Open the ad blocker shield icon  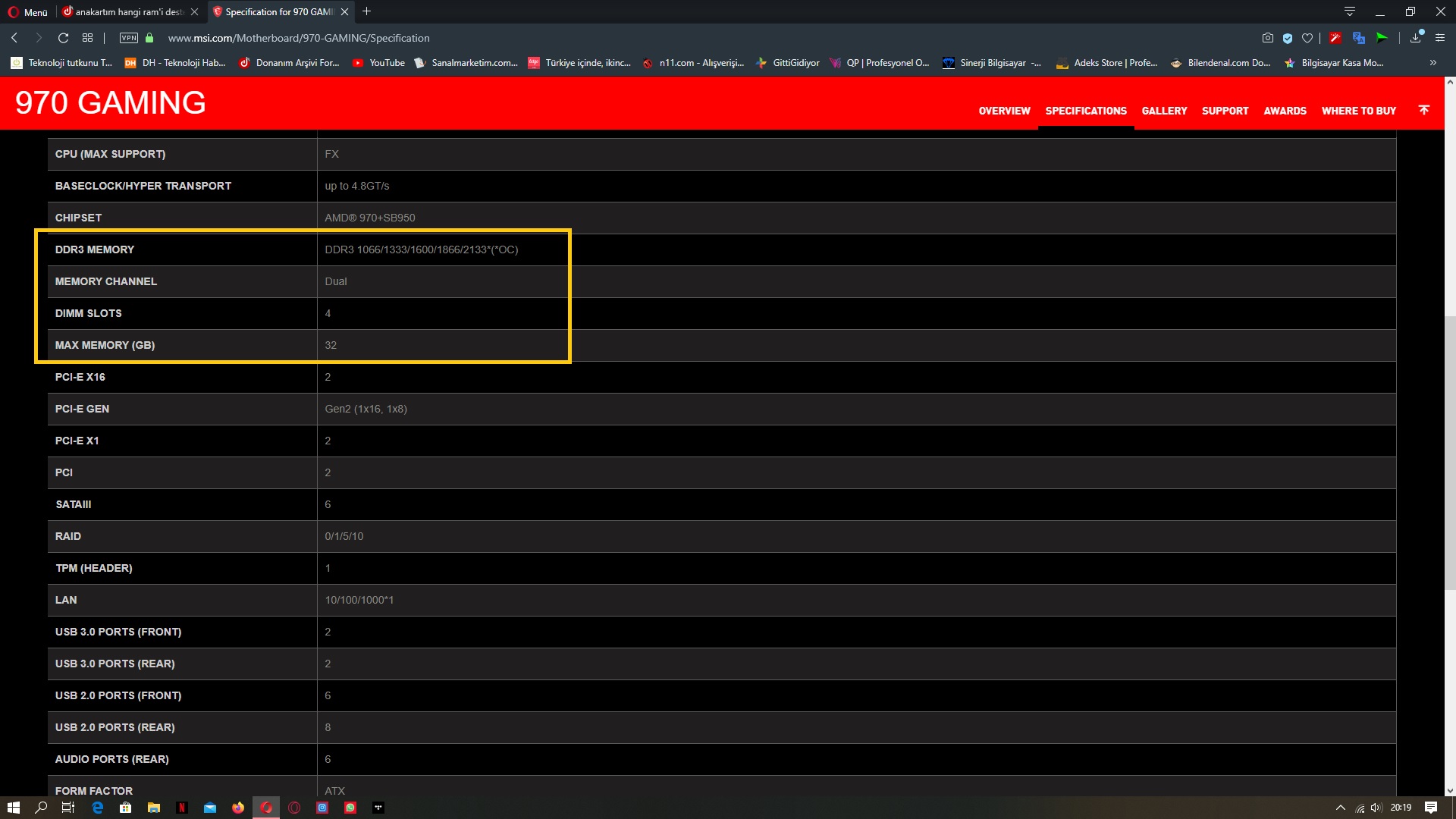coord(1288,38)
